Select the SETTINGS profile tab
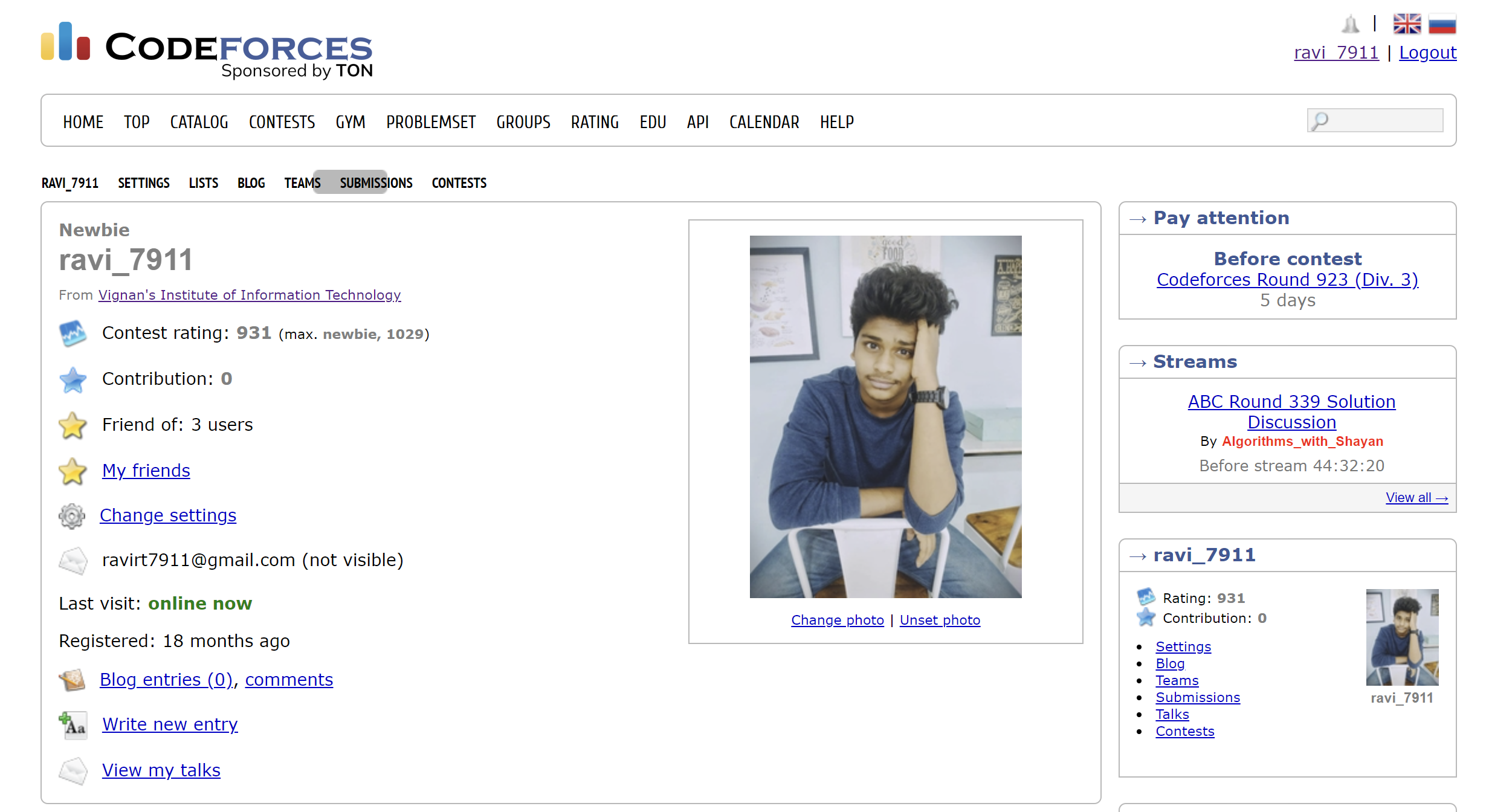1489x812 pixels. pos(144,183)
